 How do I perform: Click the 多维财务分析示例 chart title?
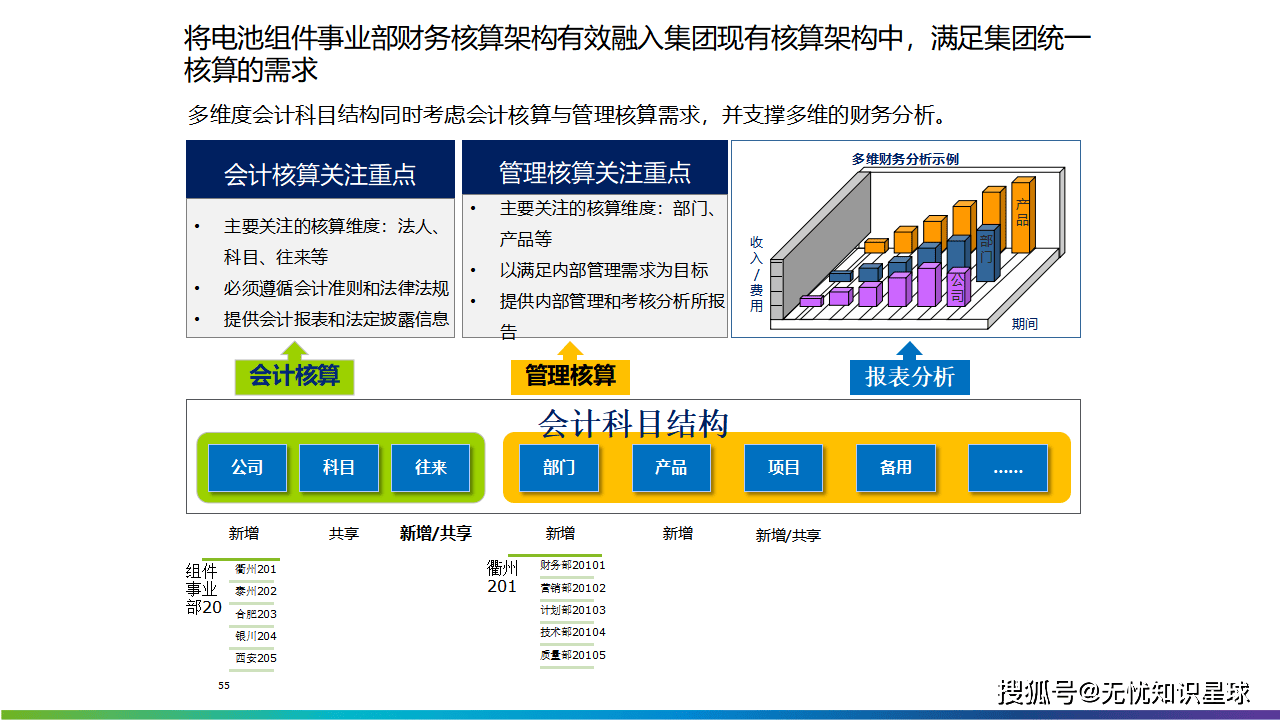[x=905, y=158]
